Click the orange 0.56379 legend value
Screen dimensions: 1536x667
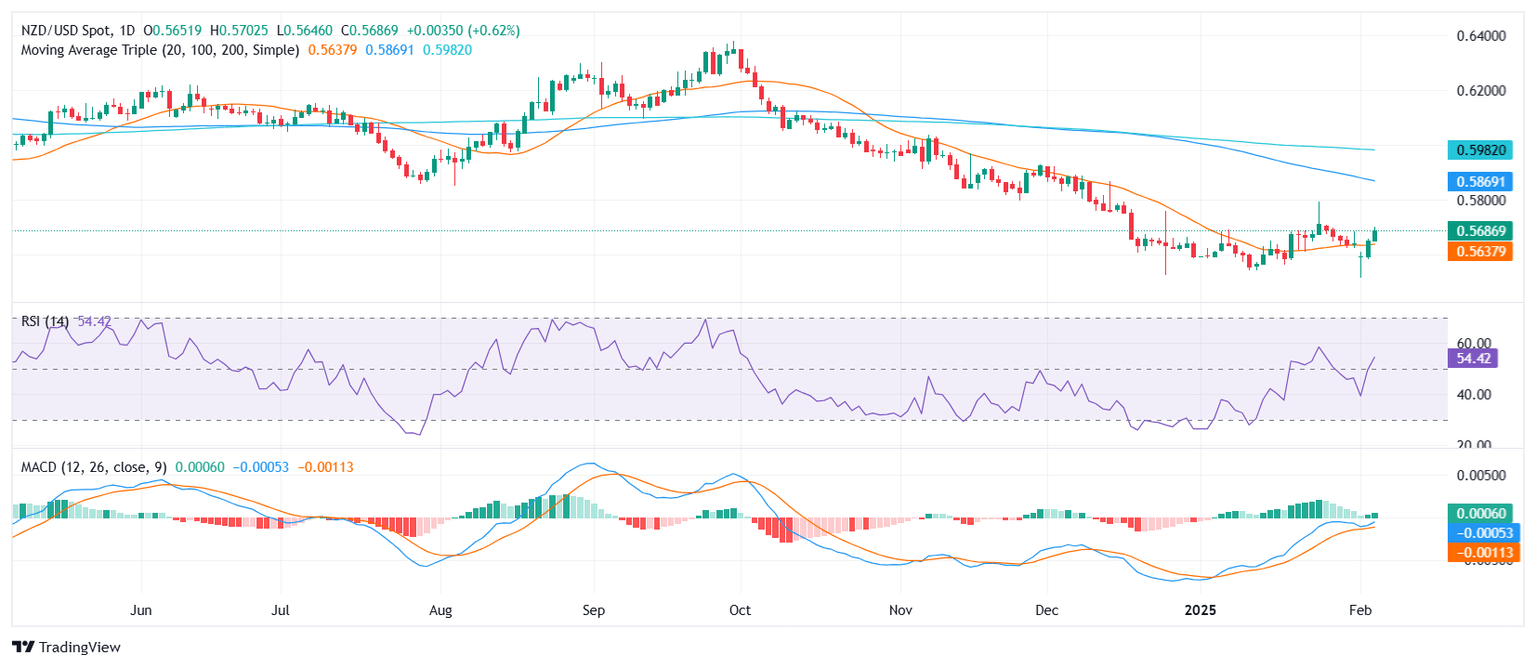tap(333, 50)
